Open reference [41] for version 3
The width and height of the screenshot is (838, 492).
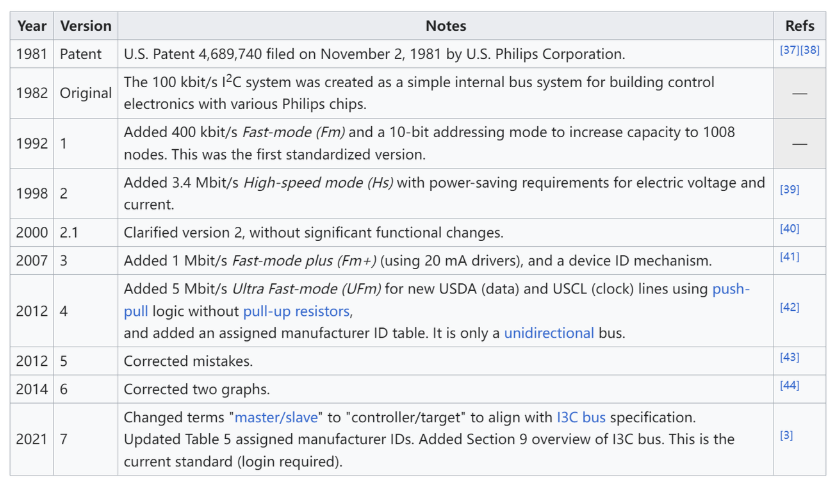tap(789, 257)
